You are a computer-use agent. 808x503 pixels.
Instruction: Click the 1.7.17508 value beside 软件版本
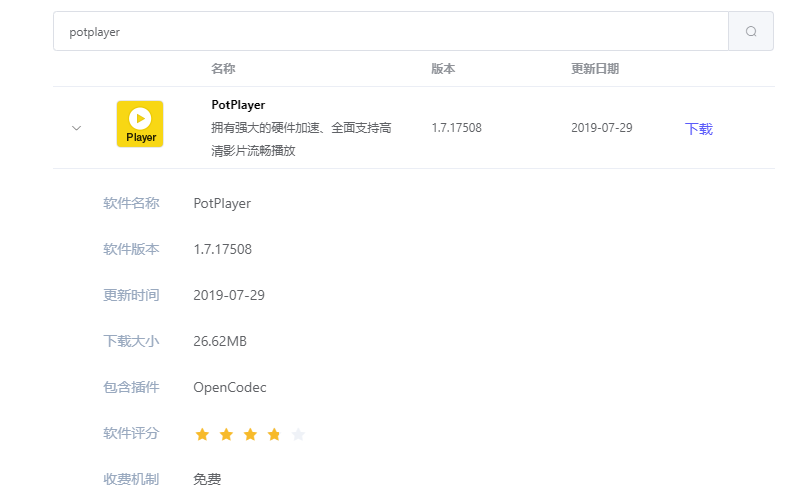point(223,249)
